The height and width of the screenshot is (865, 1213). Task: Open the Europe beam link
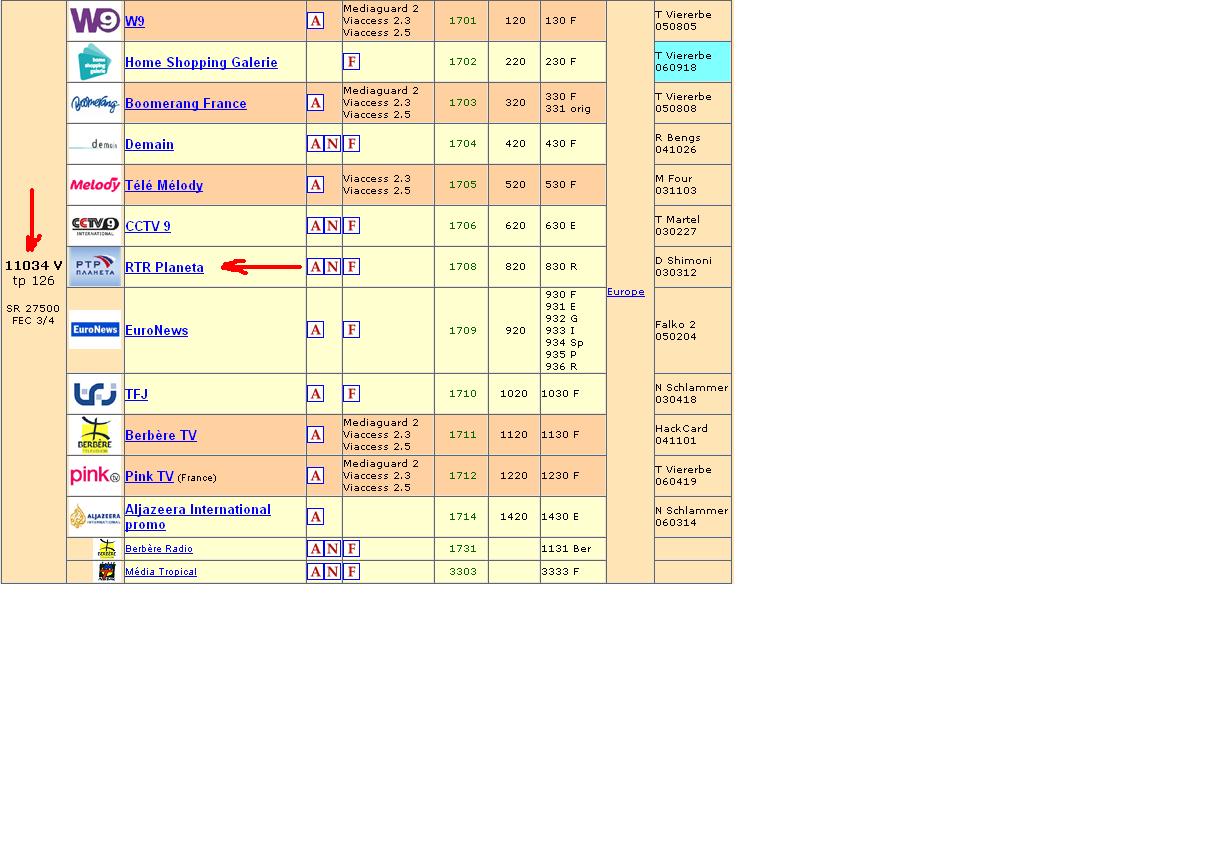point(625,292)
